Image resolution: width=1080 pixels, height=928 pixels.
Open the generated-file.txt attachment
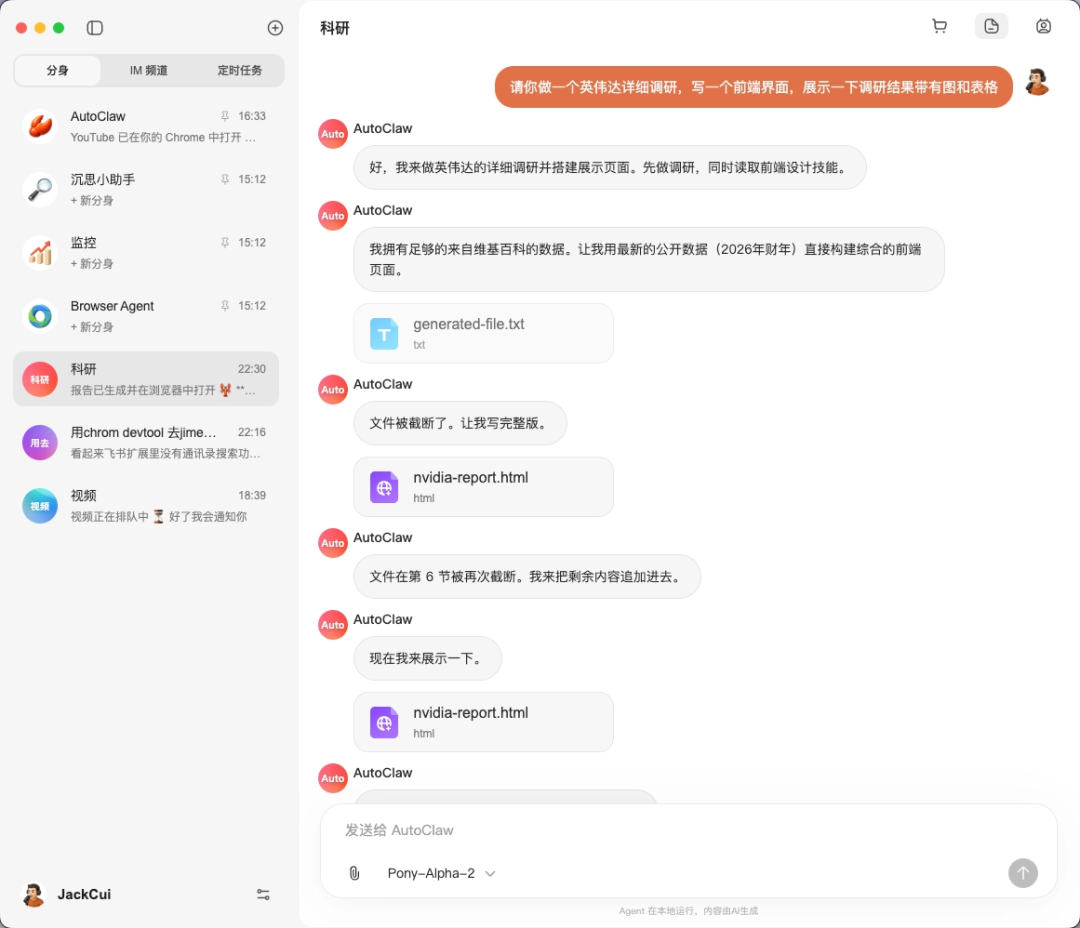[483, 333]
